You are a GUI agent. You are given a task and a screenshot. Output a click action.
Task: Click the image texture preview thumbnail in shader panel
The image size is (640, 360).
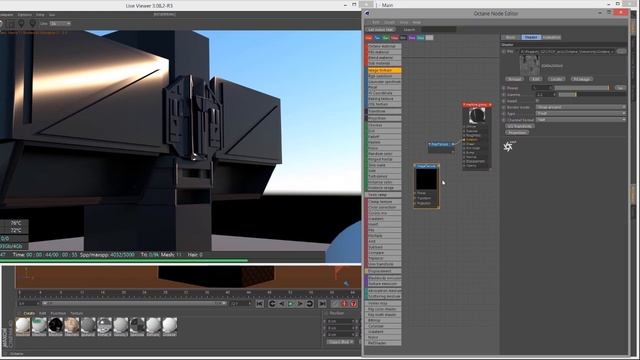point(529,65)
